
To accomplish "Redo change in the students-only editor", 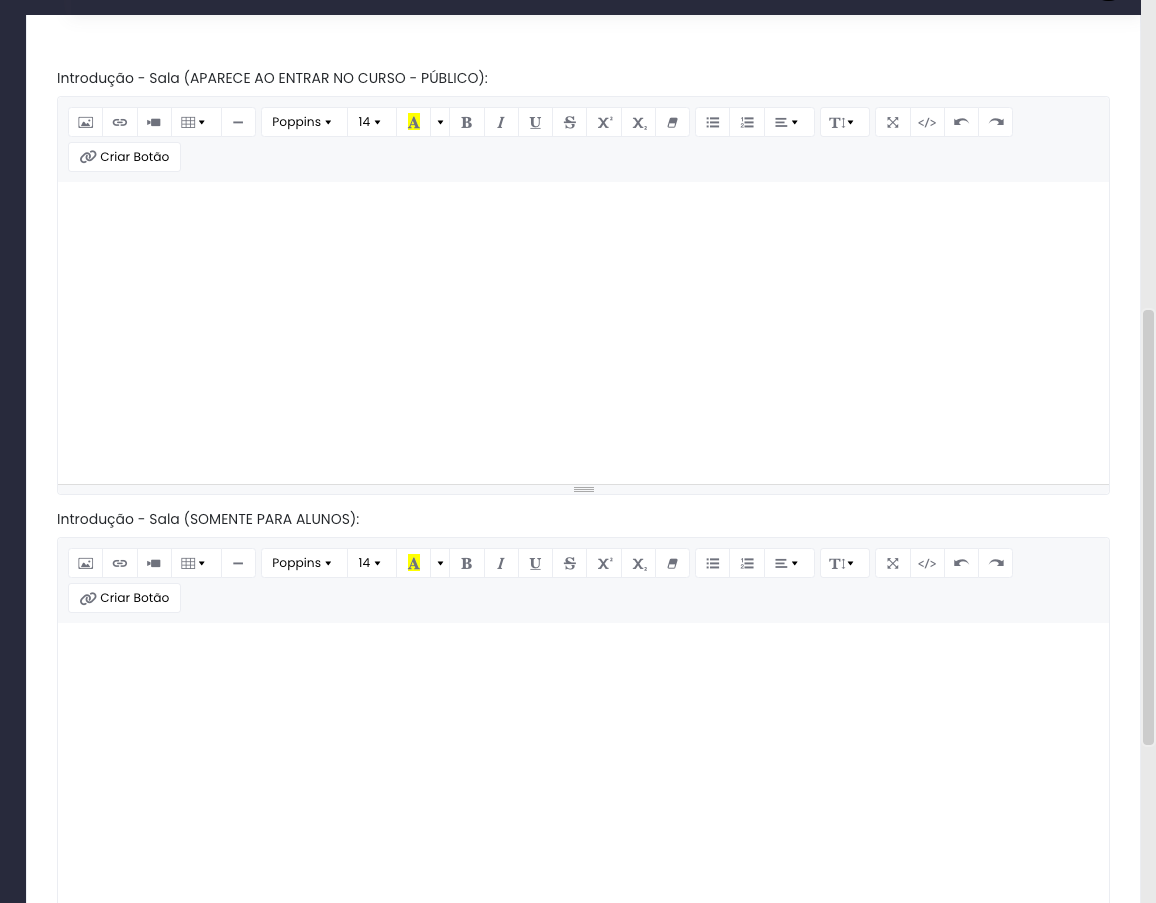I will (996, 563).
